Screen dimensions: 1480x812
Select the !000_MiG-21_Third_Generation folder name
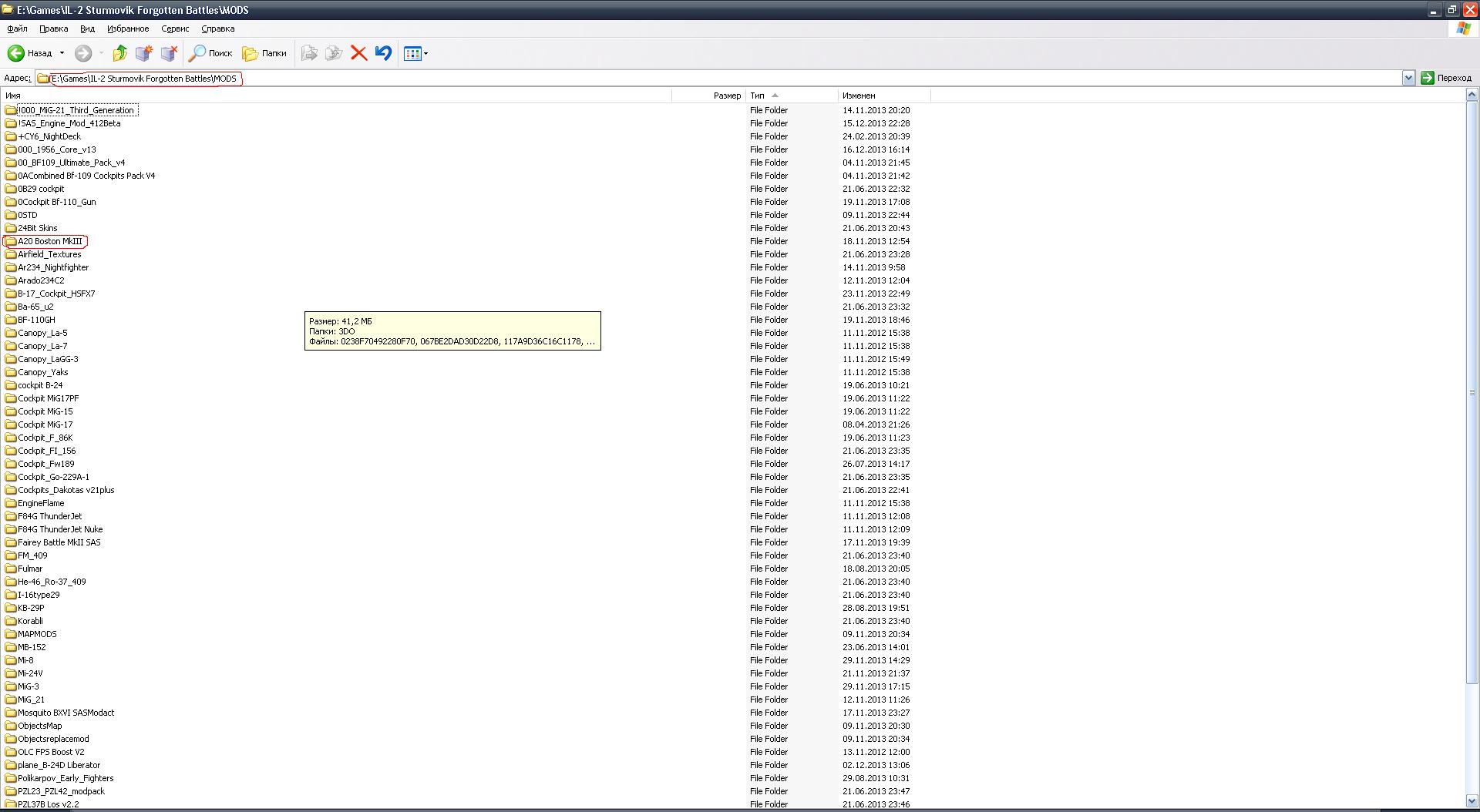coord(76,110)
